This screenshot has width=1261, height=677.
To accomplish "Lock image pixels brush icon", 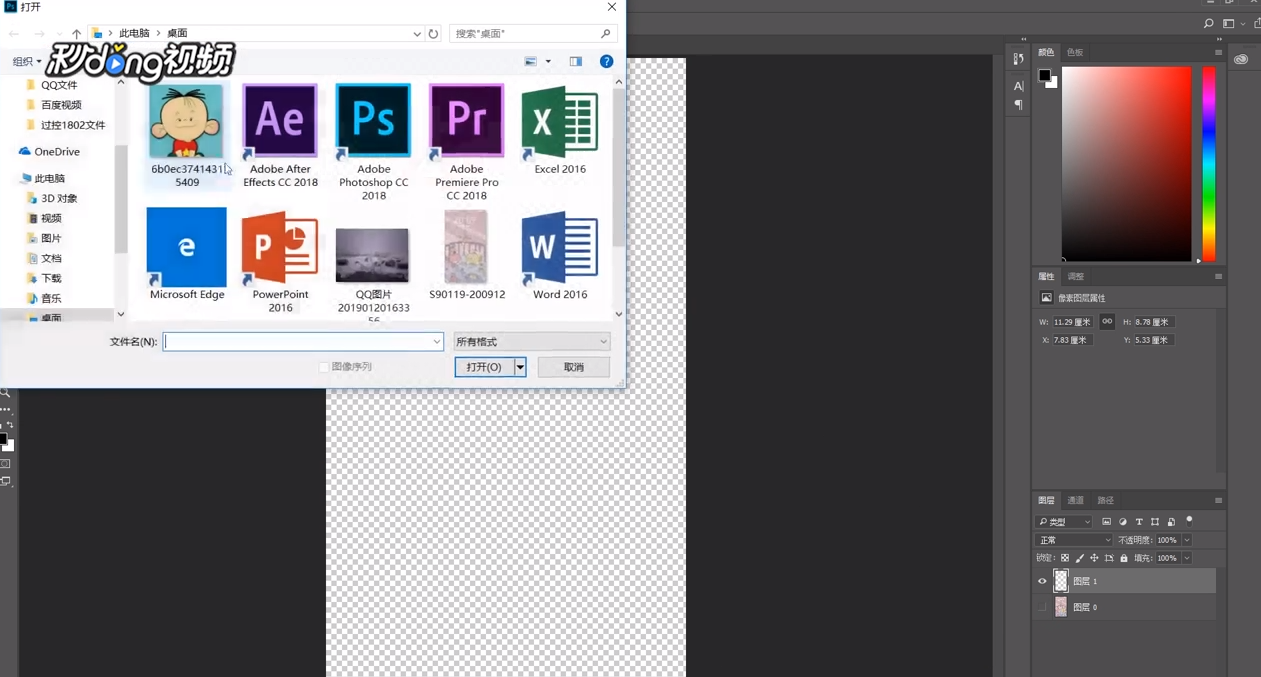I will (1080, 558).
